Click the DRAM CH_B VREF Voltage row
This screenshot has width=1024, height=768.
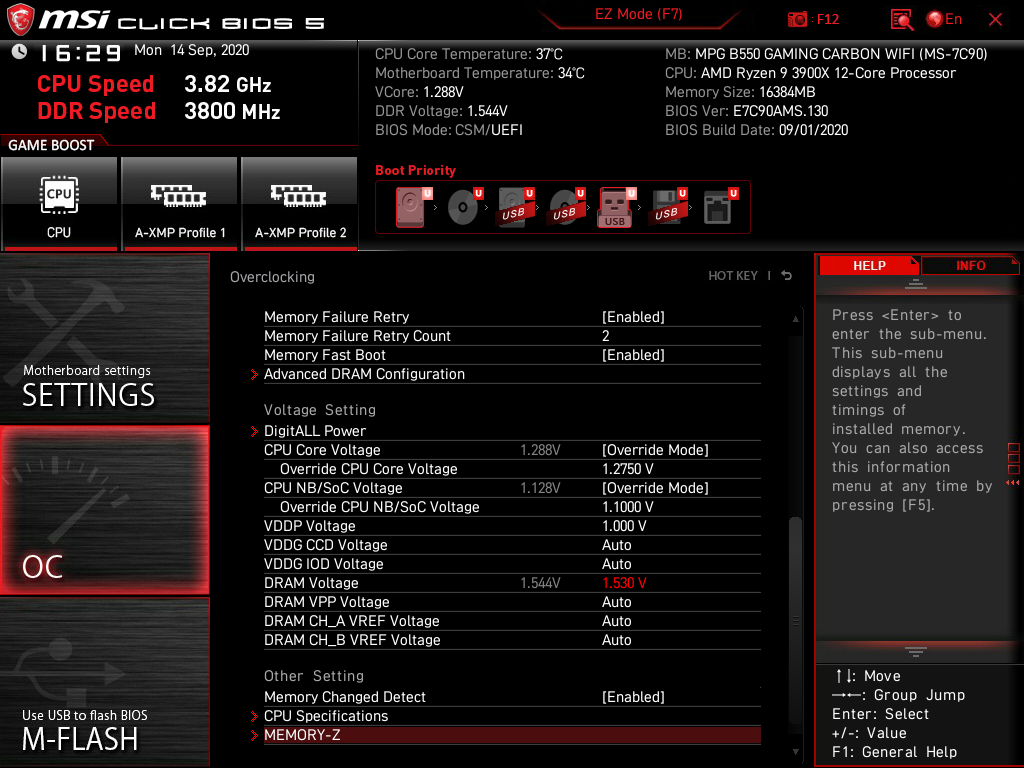(x=512, y=639)
